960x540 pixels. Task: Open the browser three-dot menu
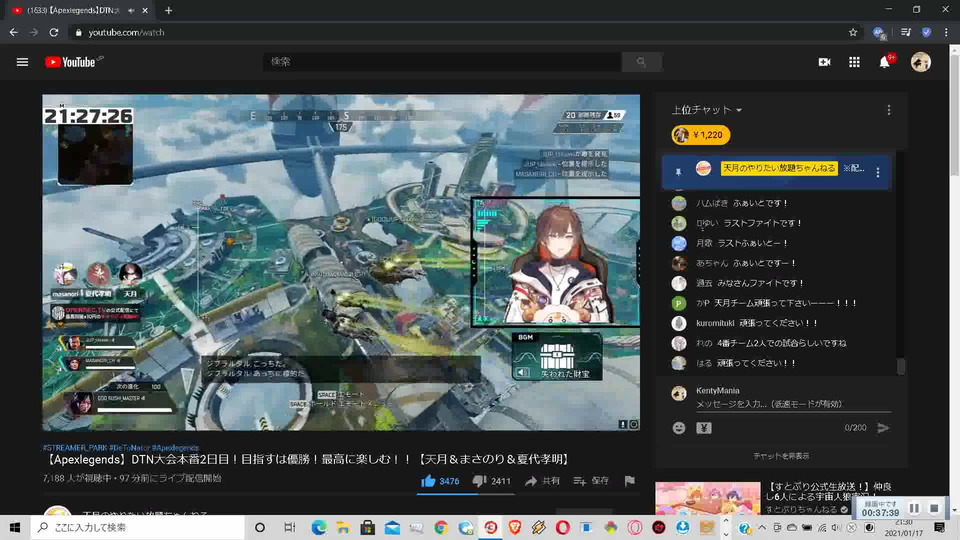(946, 32)
